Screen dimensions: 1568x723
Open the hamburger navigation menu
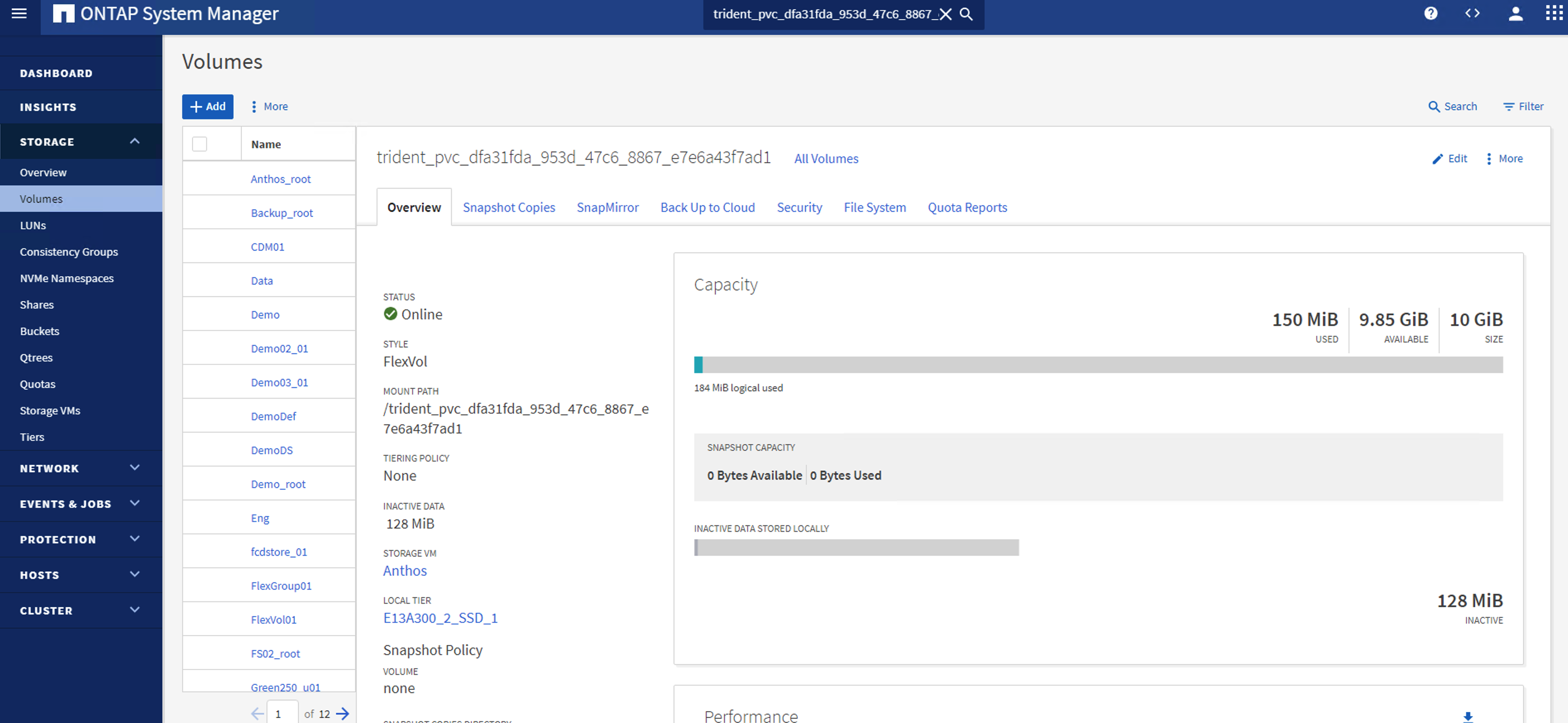[19, 13]
